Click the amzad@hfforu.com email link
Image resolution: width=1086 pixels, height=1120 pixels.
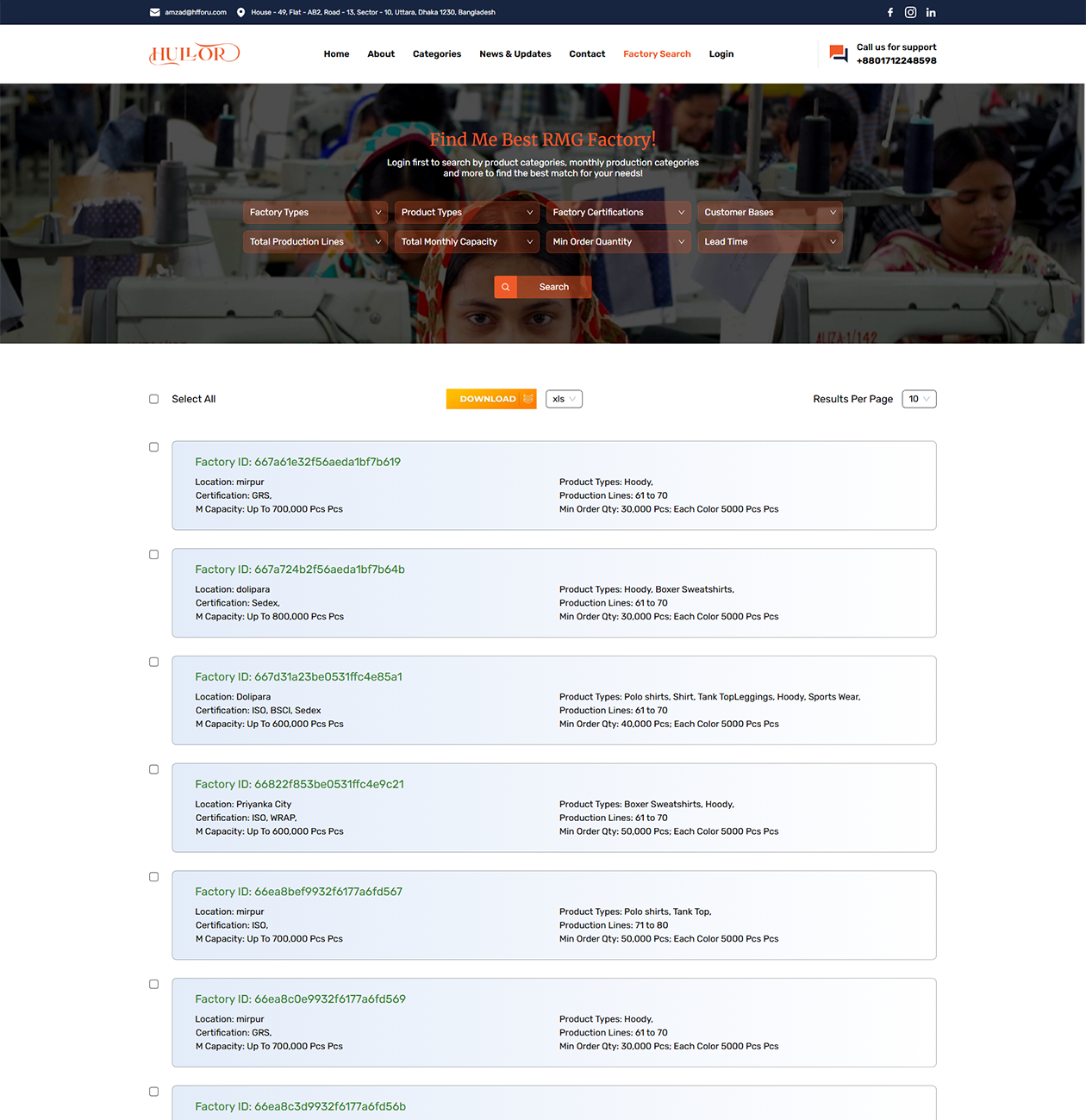click(x=196, y=12)
